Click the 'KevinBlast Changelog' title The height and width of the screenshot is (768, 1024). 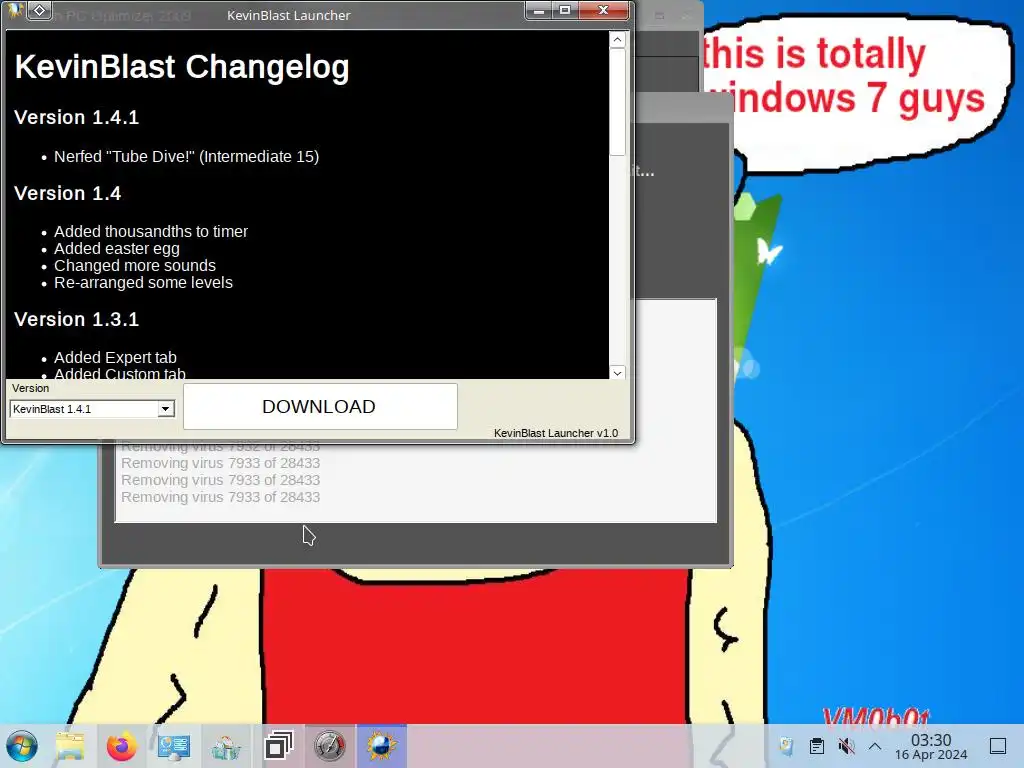182,67
